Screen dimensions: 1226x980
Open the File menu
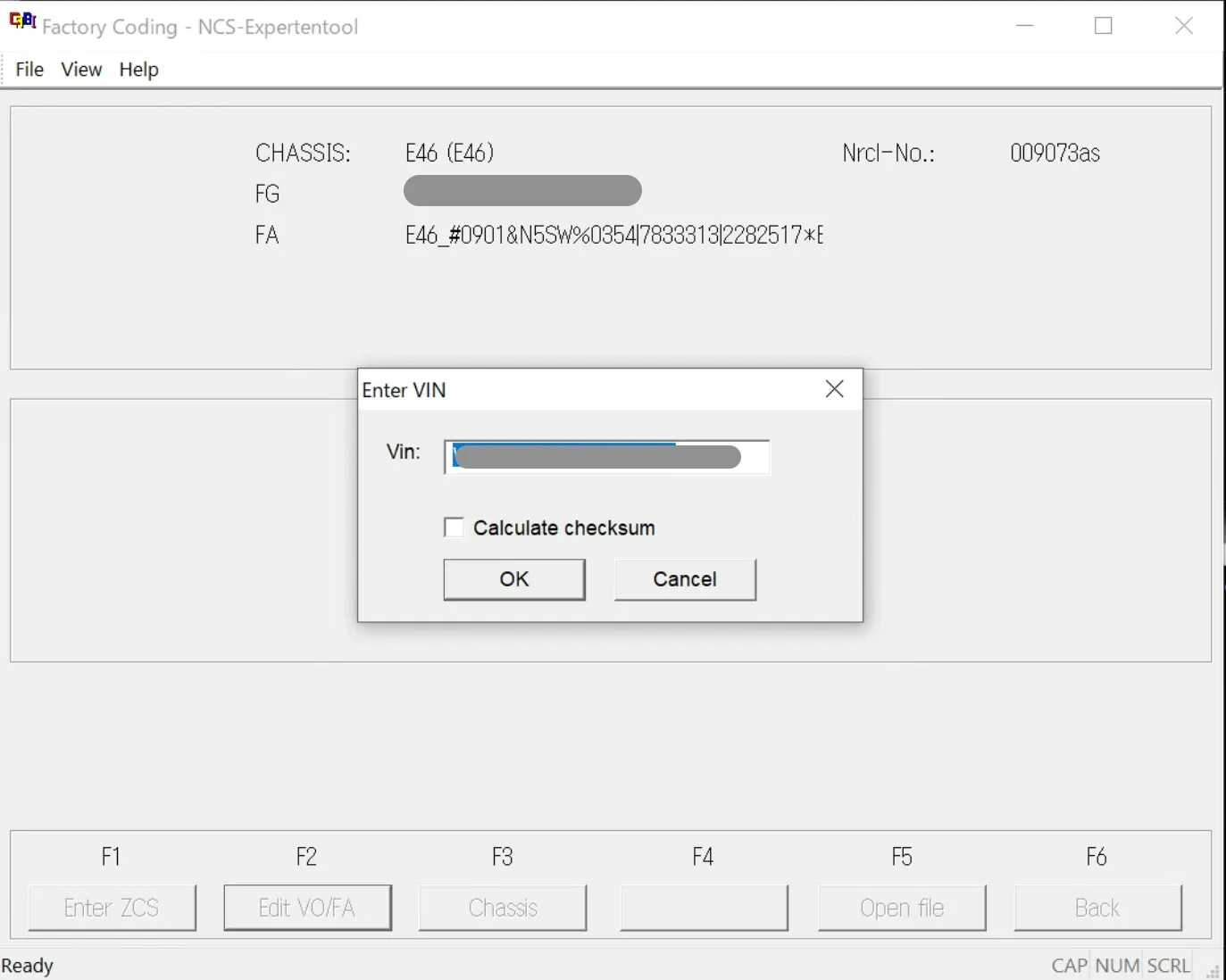pos(29,70)
